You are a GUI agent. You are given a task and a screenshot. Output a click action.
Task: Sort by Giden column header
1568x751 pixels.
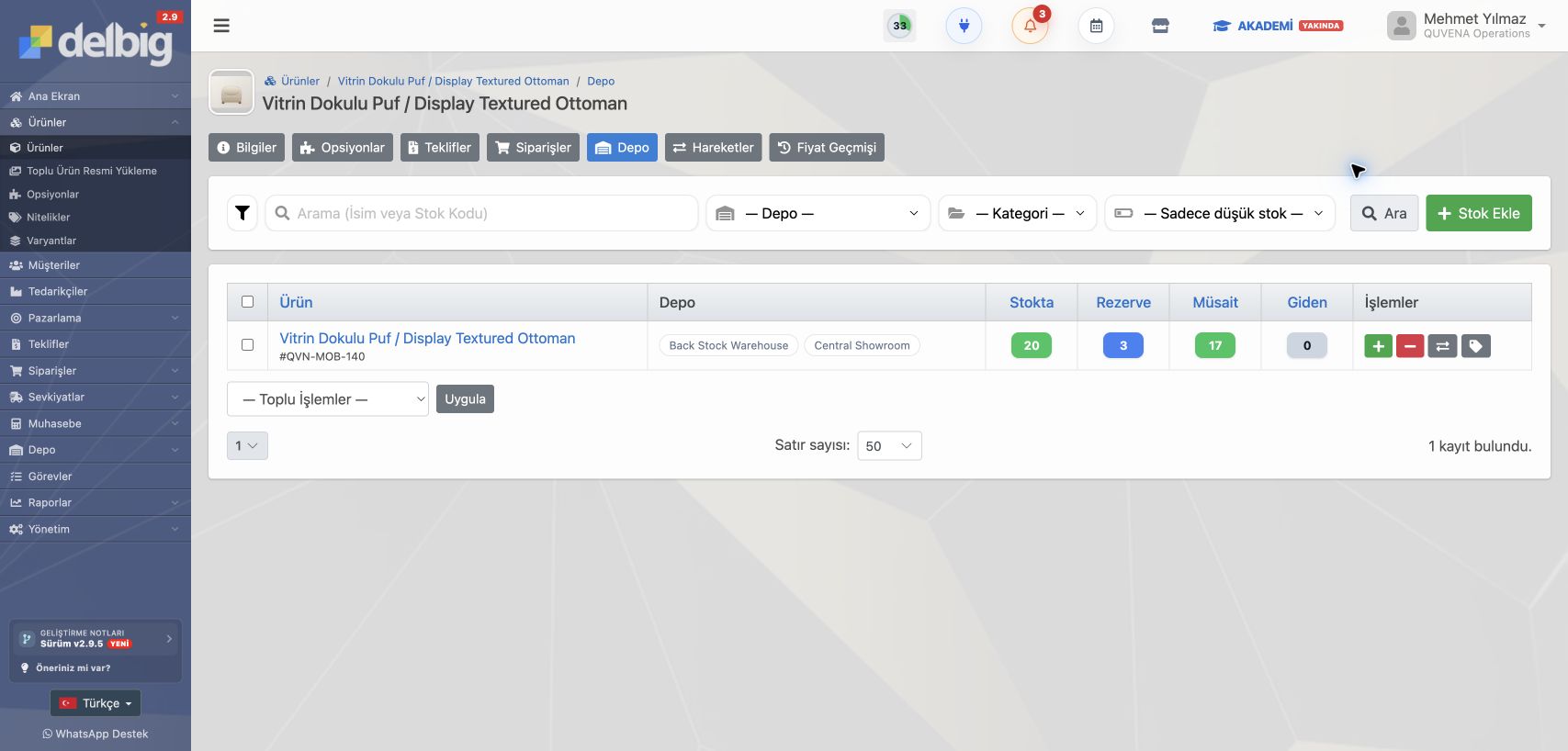coord(1307,302)
